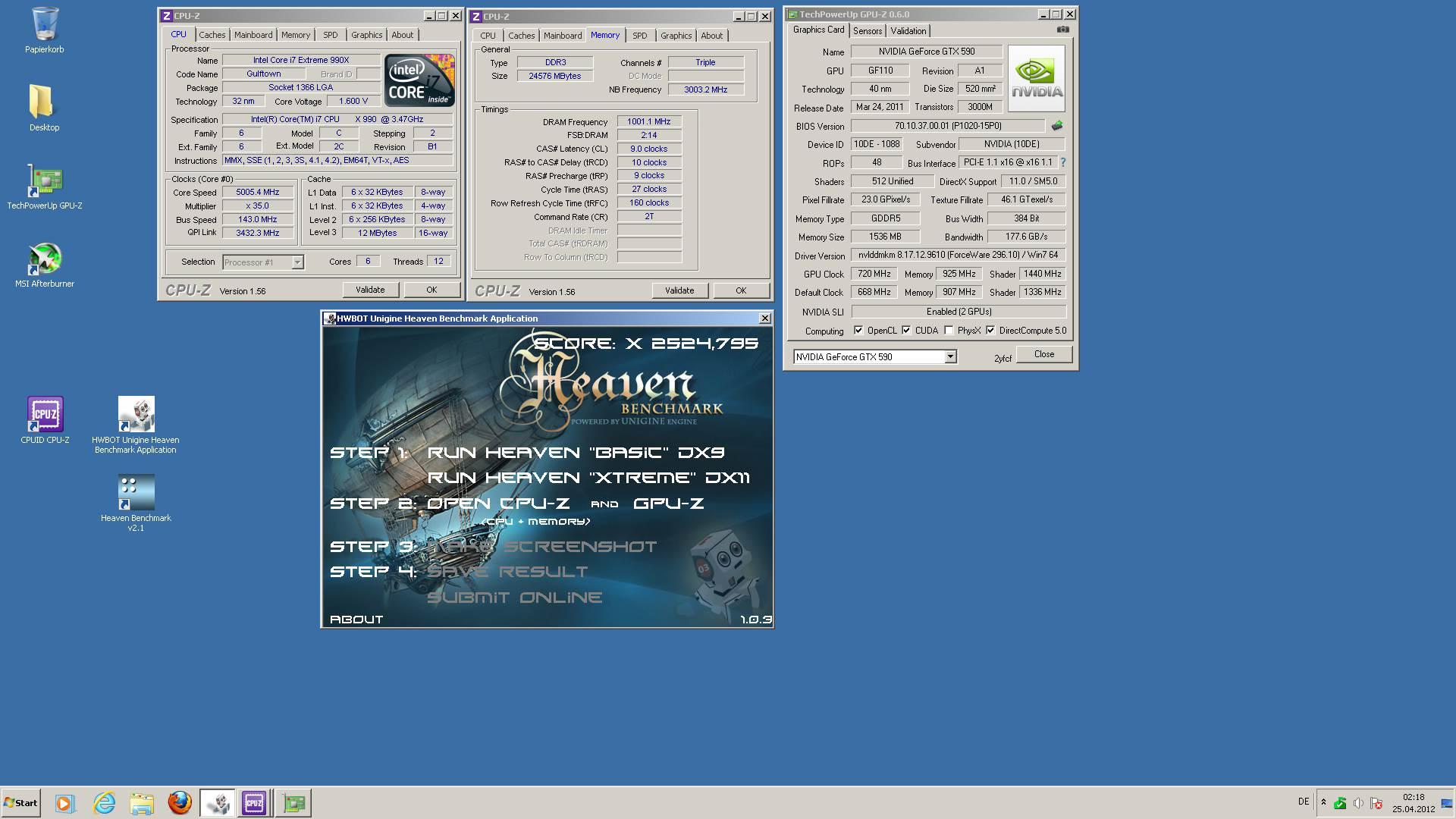Click the Core Speed 5005.4 MHz field
1456x819 pixels.
pyautogui.click(x=258, y=193)
